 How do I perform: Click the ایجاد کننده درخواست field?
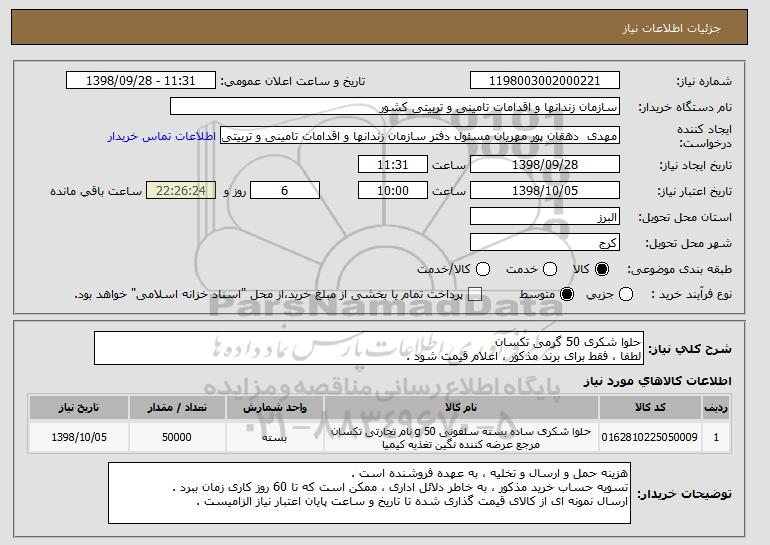pyautogui.click(x=420, y=136)
